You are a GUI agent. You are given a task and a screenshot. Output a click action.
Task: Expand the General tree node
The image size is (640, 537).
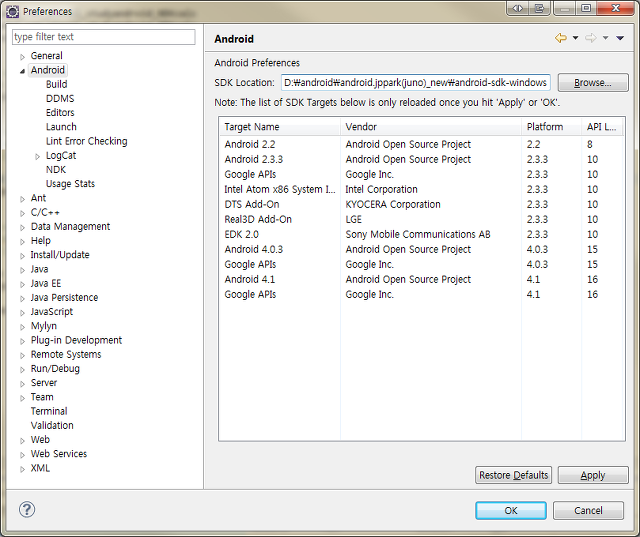click(22, 57)
